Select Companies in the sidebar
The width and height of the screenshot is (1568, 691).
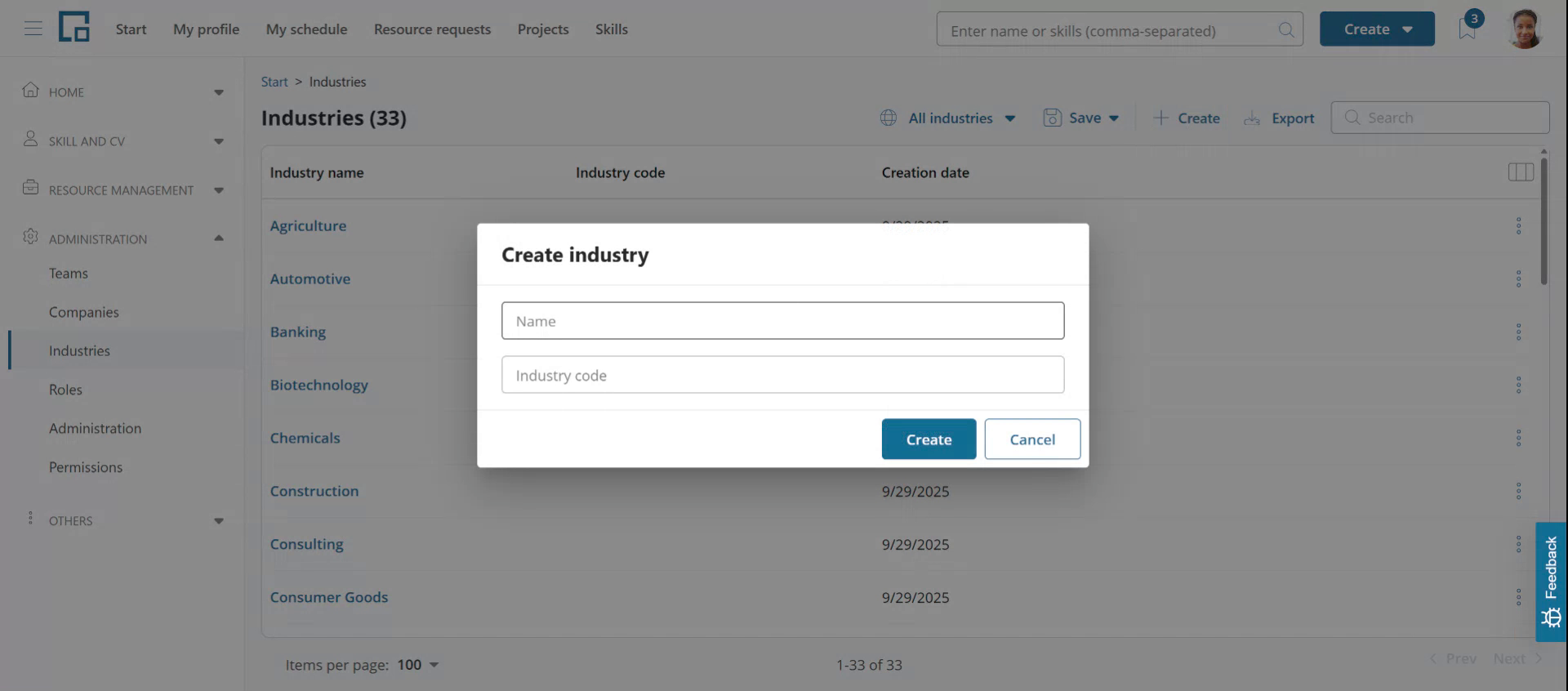tap(84, 312)
